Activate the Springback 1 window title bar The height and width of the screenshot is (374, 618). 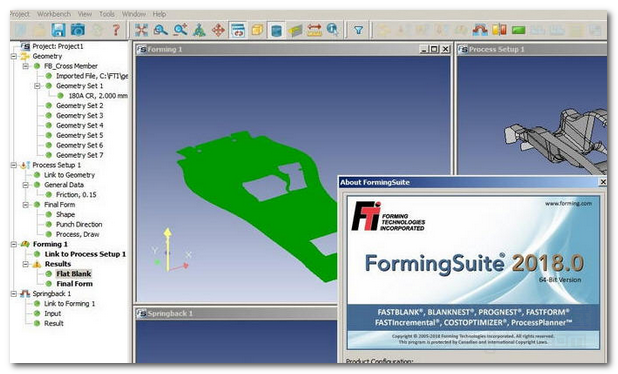click(x=236, y=314)
